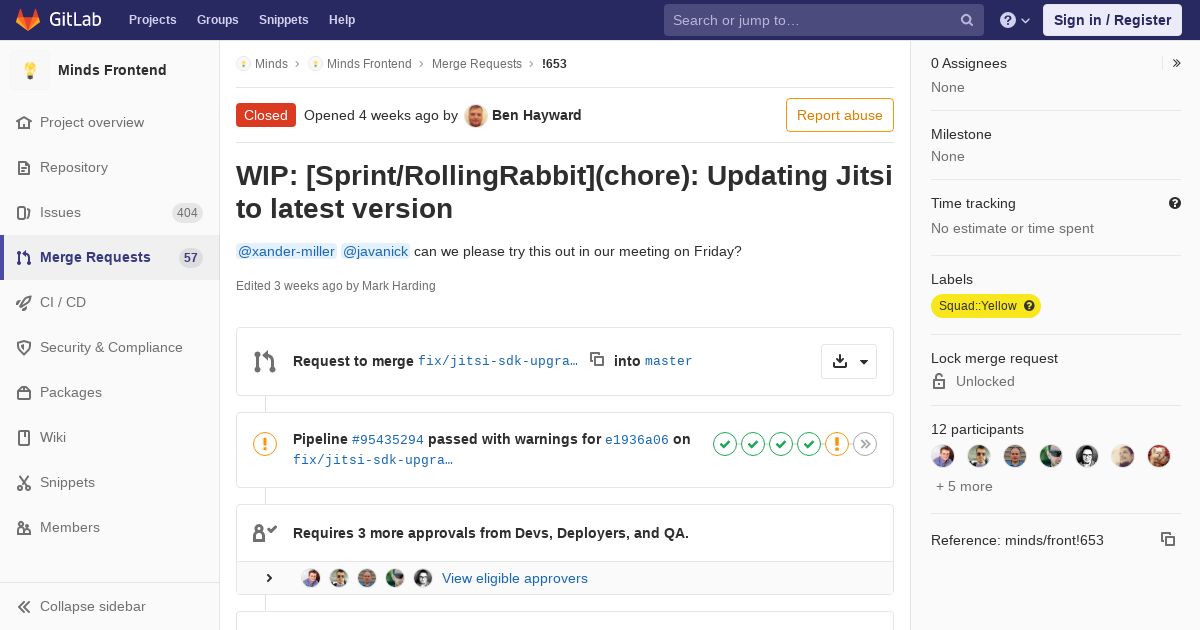The width and height of the screenshot is (1200, 630).
Task: Copy source branch name icon
Action: (597, 359)
